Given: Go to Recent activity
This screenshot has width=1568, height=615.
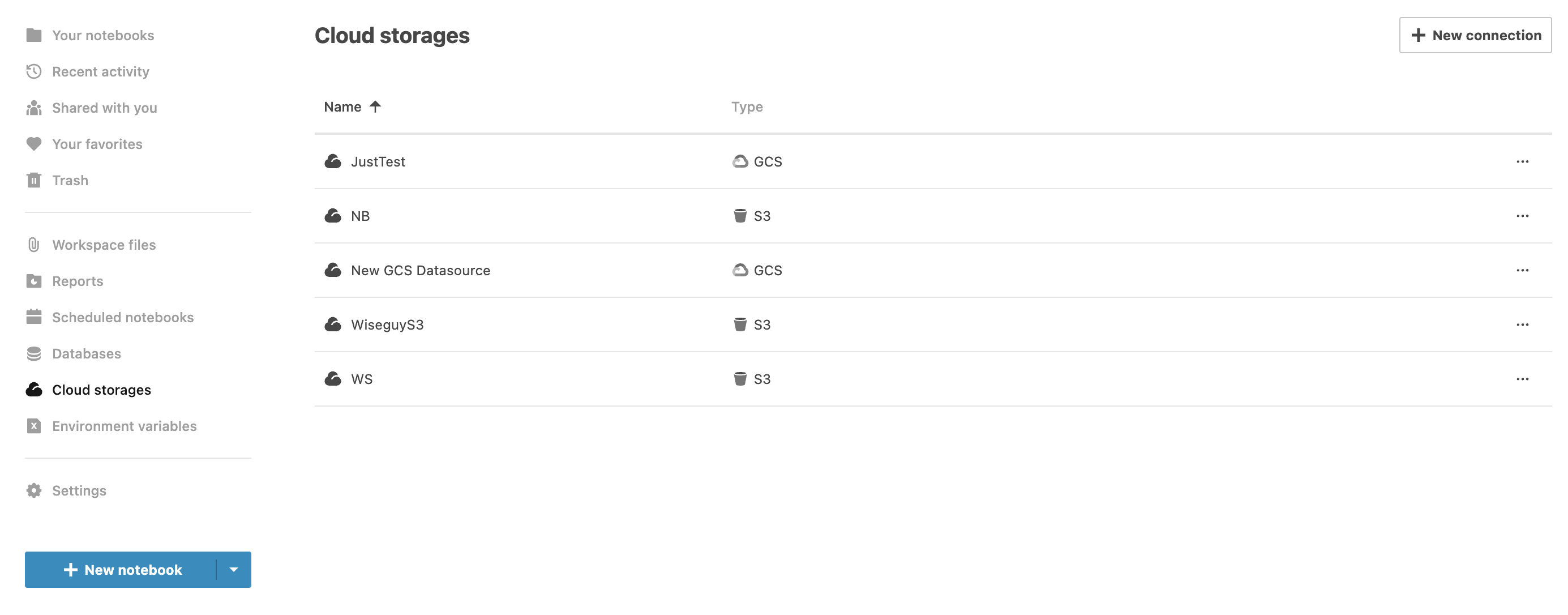Looking at the screenshot, I should pos(100,72).
